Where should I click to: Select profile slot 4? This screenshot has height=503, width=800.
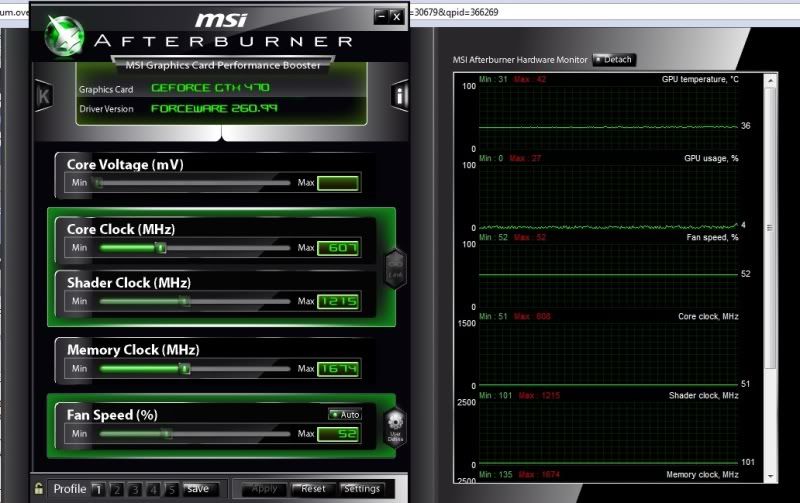(153, 490)
